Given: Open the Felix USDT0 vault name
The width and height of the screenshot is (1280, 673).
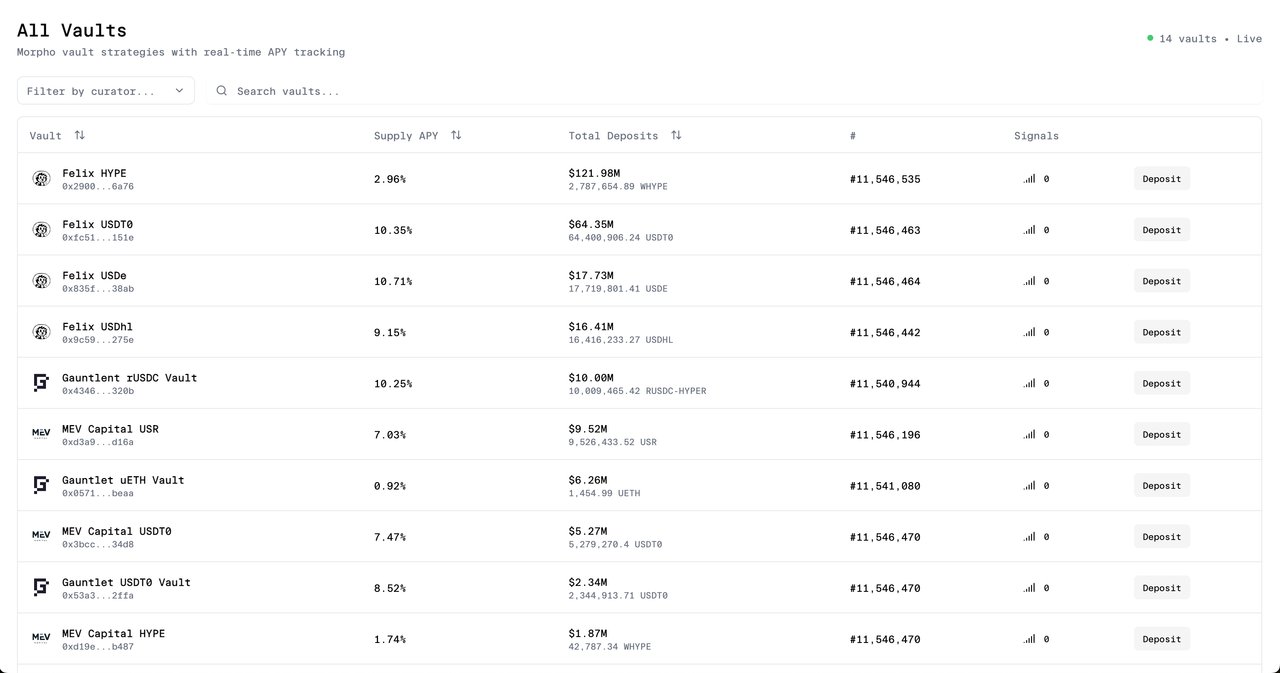Looking at the screenshot, I should click(x=97, y=224).
